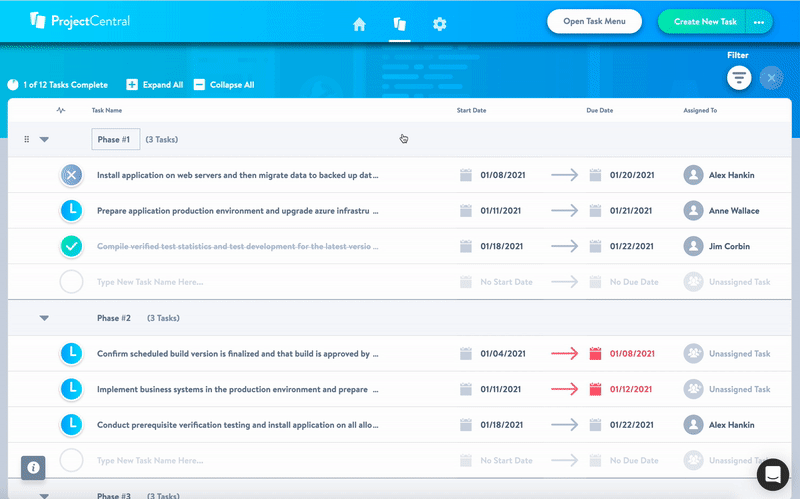The image size is (800, 499).
Task: Click Create New Task button
Action: point(703,22)
